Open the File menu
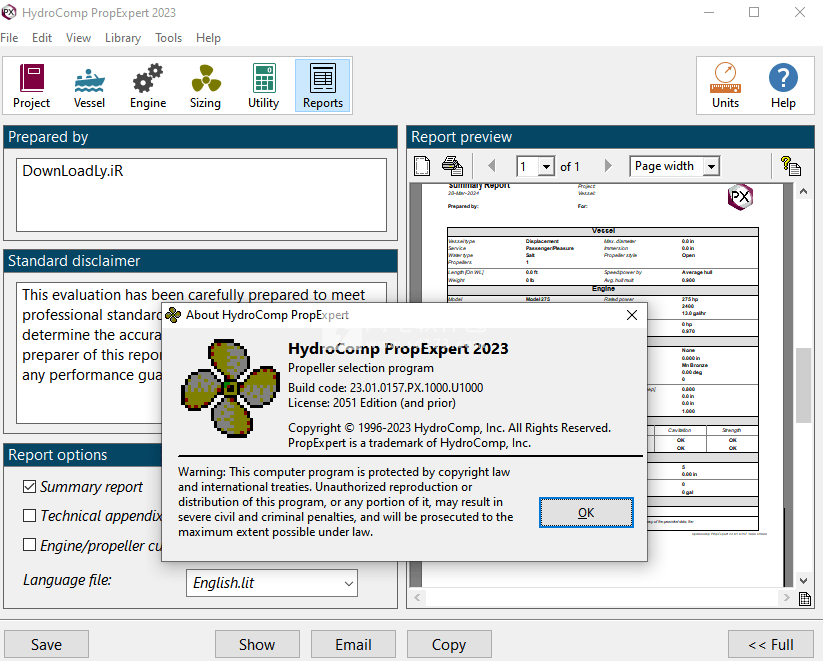Image resolution: width=823 pixels, height=661 pixels. click(9, 38)
